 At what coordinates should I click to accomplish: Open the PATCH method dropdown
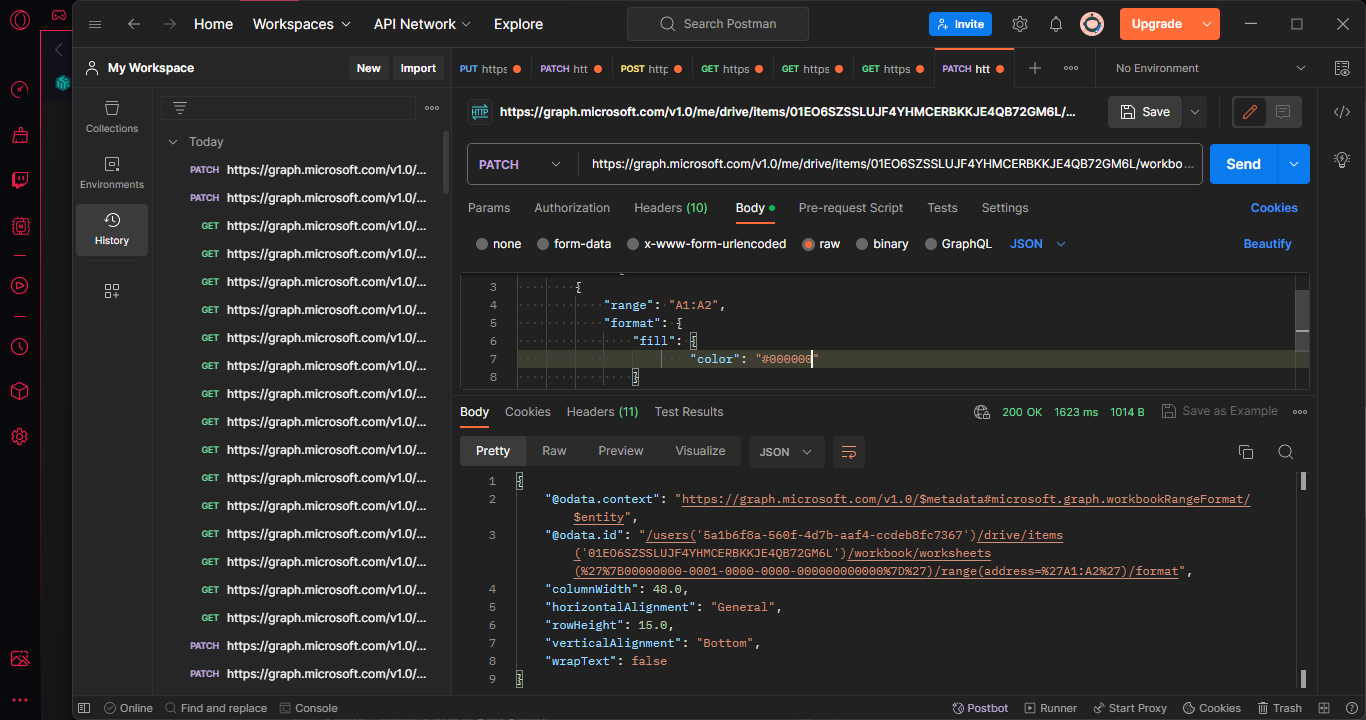tap(522, 164)
